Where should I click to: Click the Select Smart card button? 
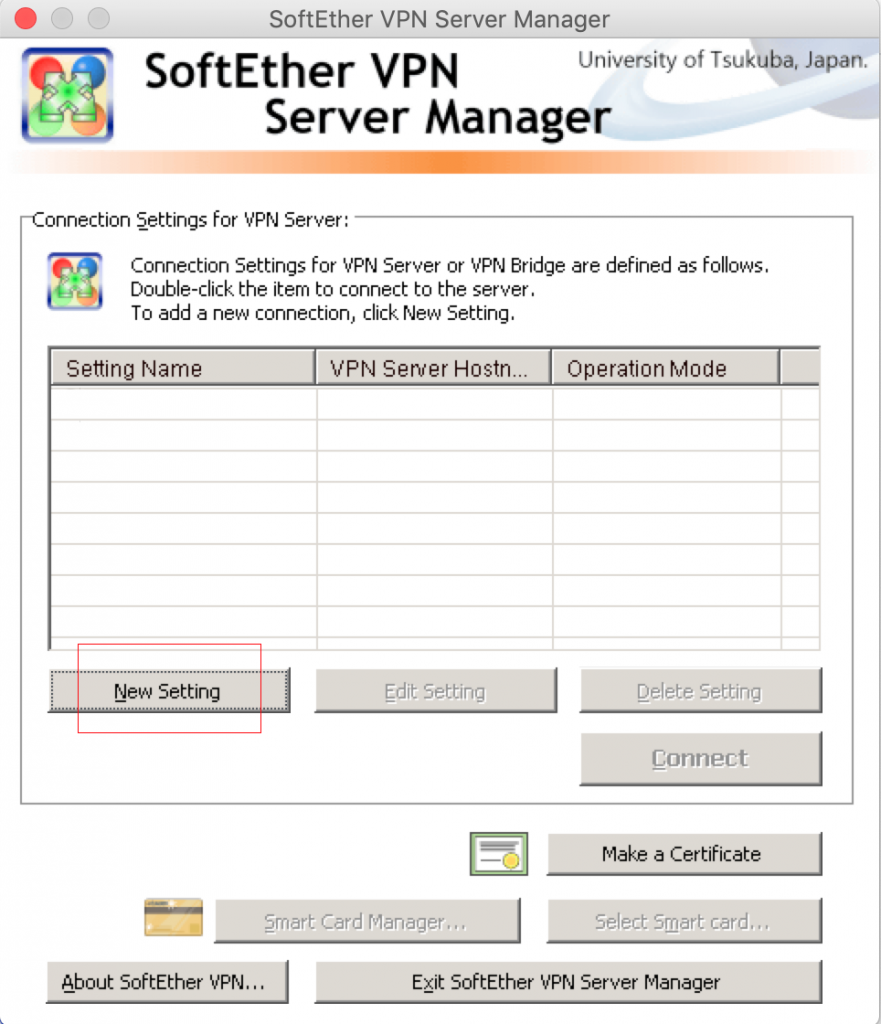click(684, 921)
